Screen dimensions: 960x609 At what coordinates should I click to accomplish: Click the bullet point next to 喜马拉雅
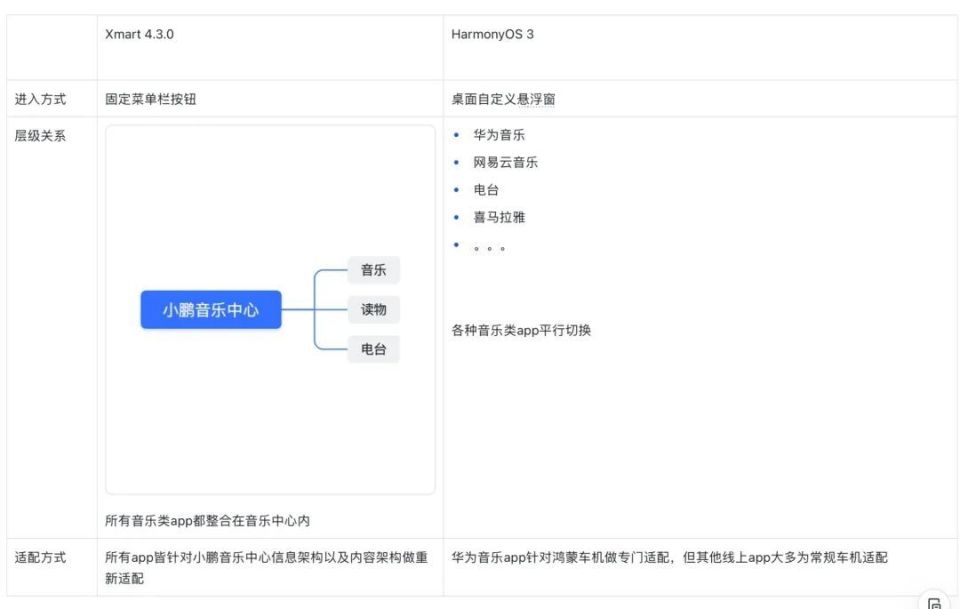pyautogui.click(x=455, y=217)
